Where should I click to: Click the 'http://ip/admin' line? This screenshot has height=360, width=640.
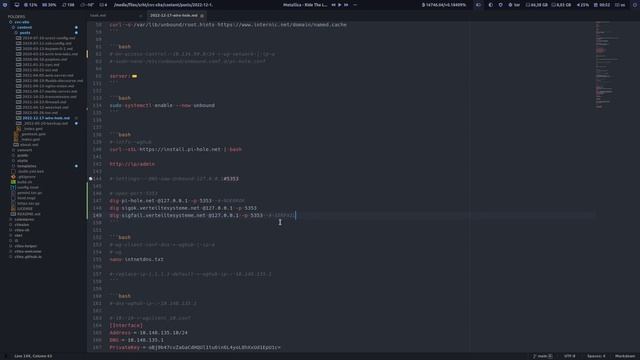pyautogui.click(x=132, y=164)
